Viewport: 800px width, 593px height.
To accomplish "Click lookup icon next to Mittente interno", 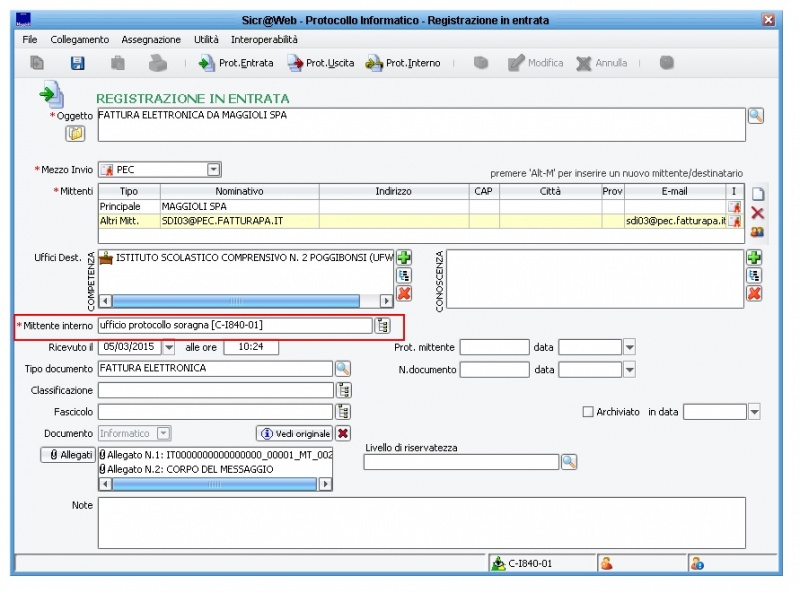I will (382, 326).
